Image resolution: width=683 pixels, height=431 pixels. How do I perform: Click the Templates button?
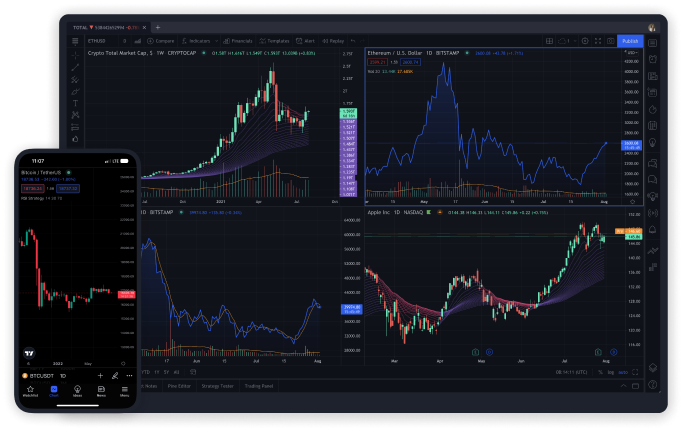point(274,41)
